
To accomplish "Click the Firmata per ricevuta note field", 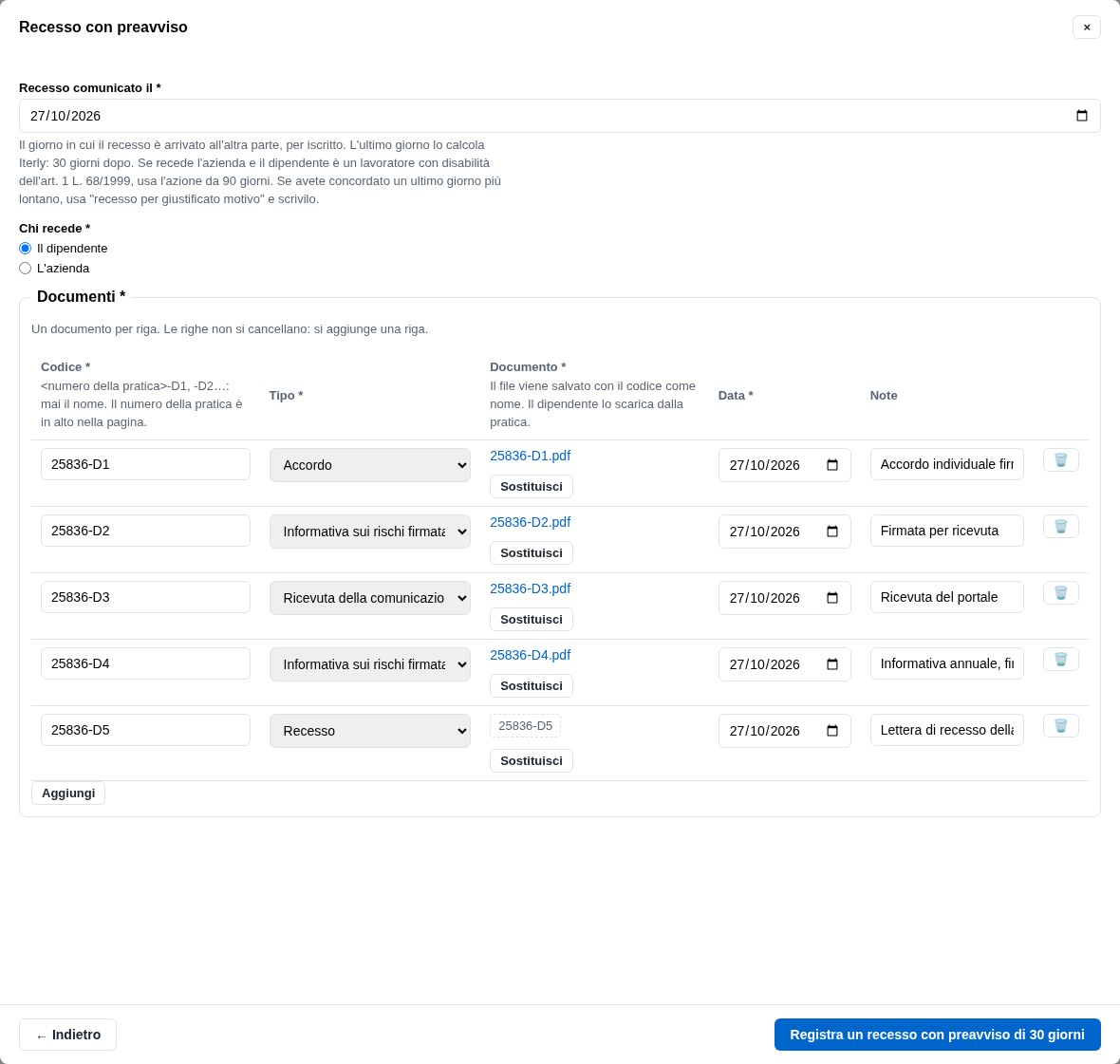I will coord(947,531).
